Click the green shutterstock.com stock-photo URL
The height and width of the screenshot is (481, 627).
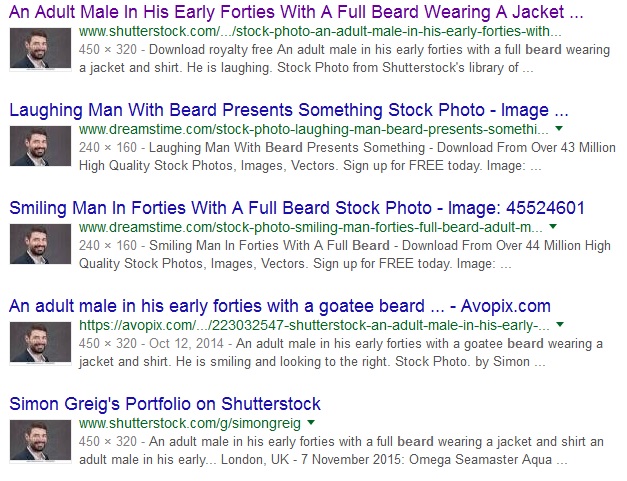320,31
